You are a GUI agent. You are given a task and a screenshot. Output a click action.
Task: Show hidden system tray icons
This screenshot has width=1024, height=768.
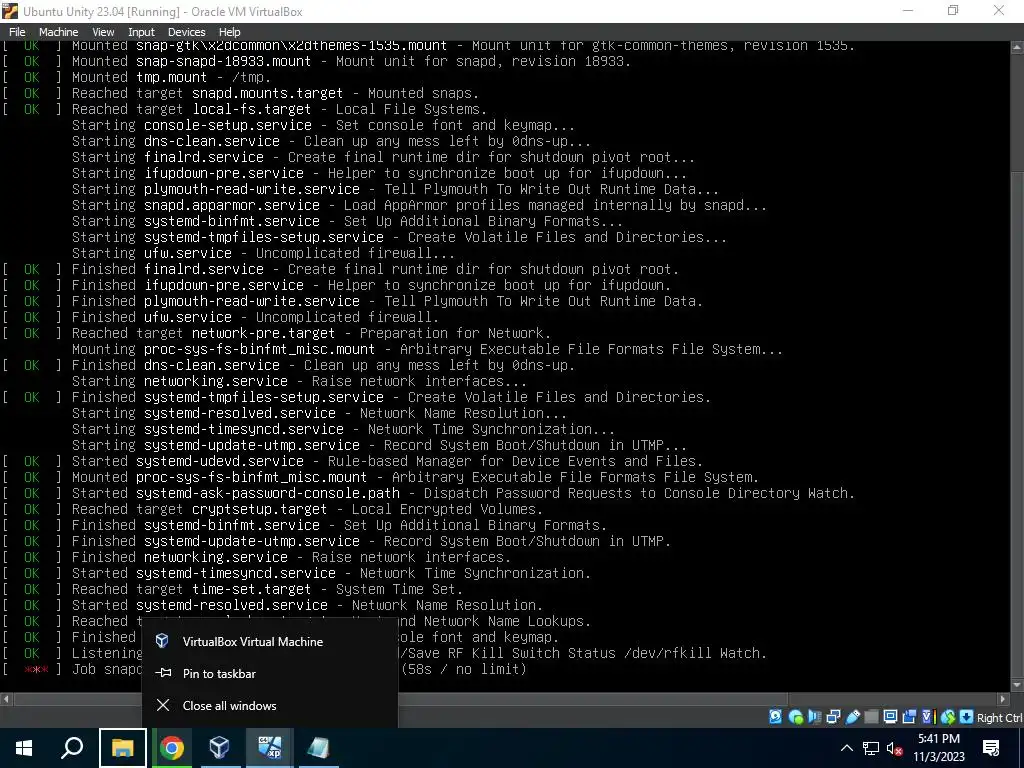pos(846,748)
